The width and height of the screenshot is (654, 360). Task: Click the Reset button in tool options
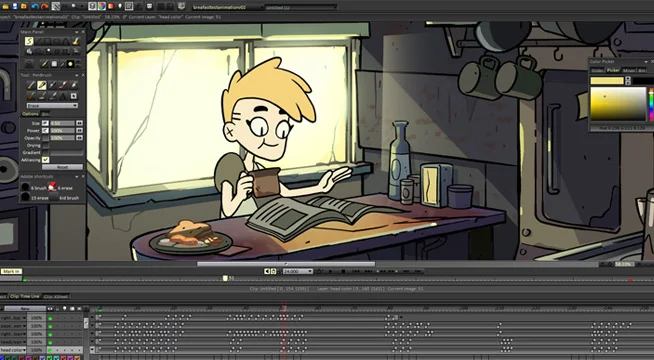point(62,167)
